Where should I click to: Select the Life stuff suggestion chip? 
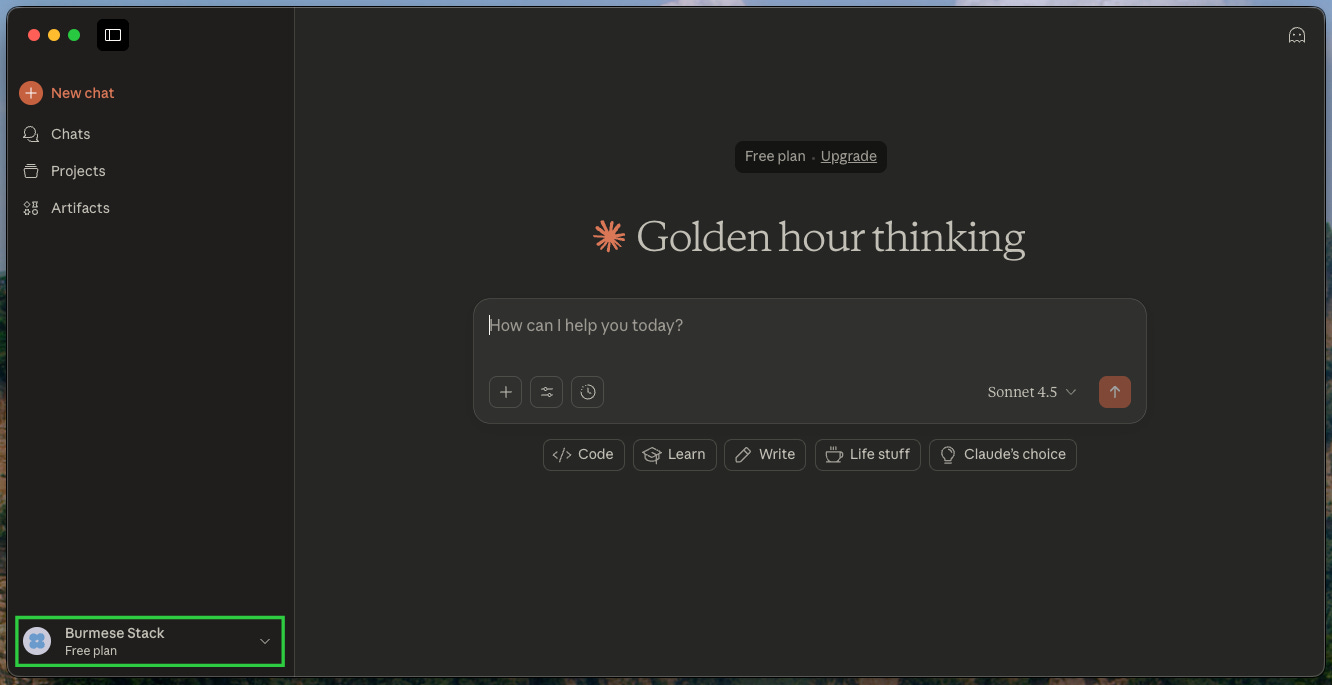[x=868, y=454]
